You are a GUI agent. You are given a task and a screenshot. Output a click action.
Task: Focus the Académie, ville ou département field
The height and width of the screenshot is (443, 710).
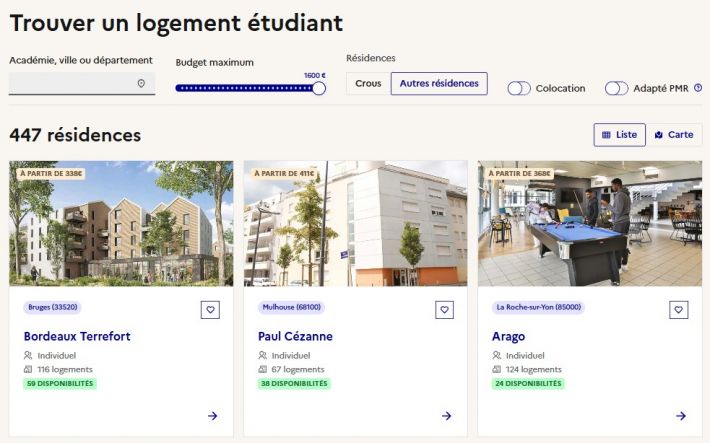click(82, 83)
